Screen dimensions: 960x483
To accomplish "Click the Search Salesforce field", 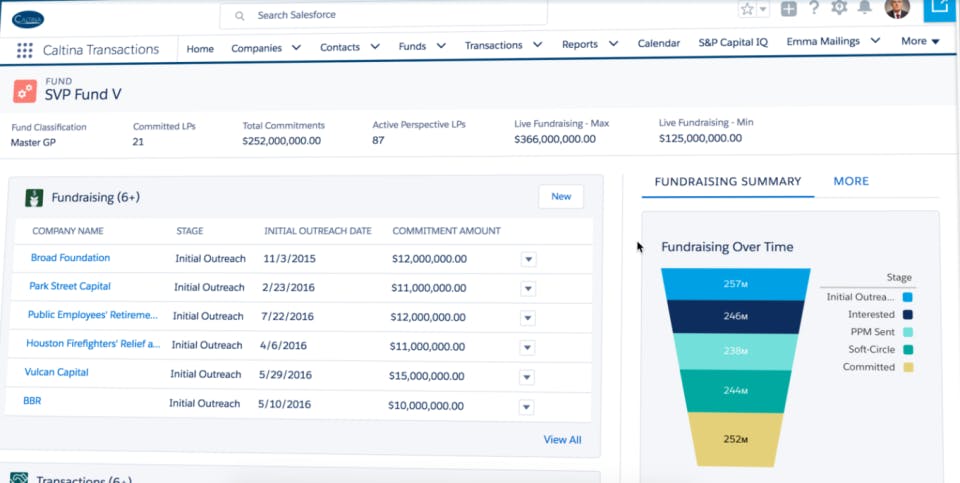I will [384, 15].
